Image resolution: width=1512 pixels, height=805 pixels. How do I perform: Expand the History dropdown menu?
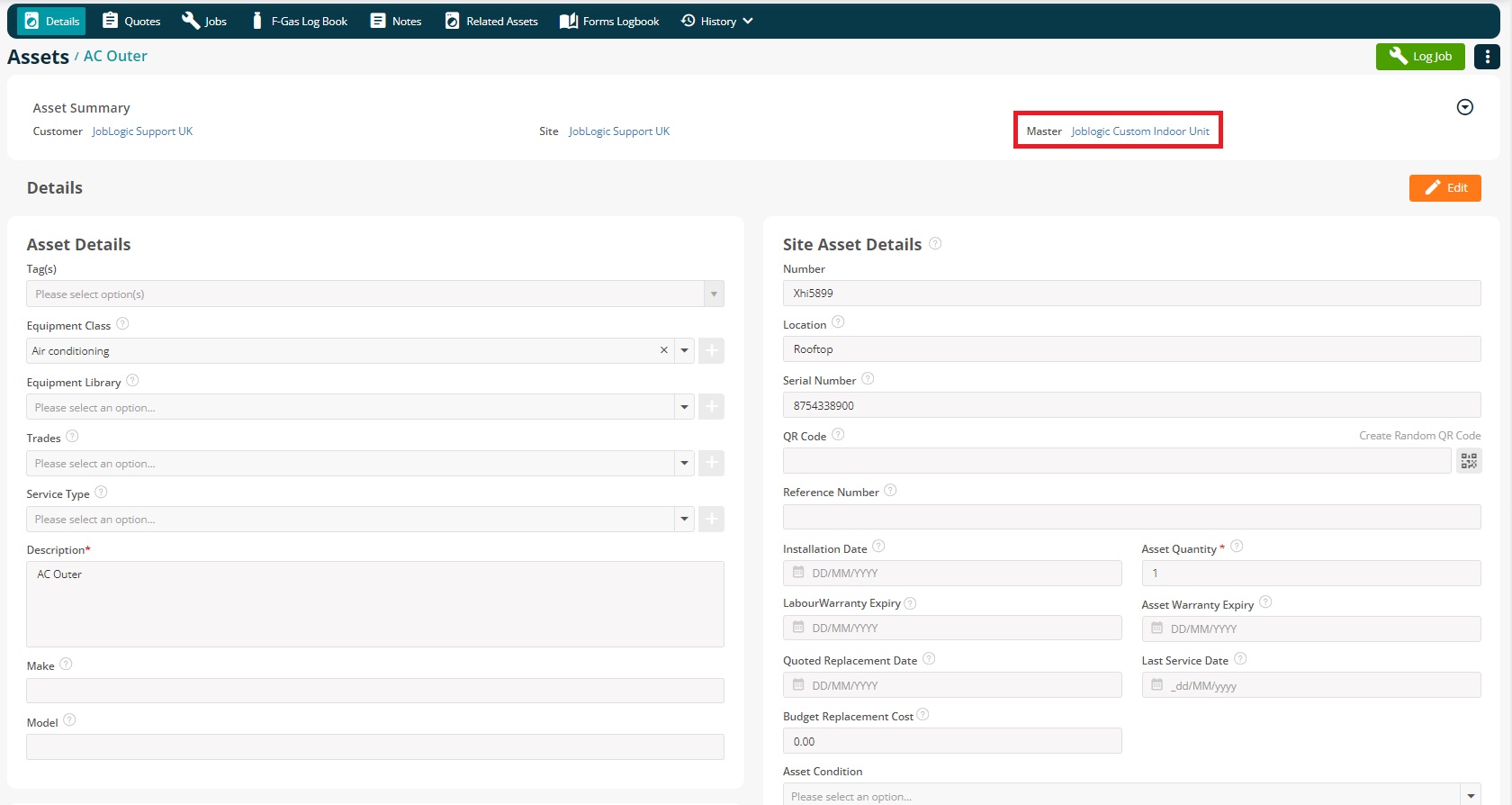tap(717, 21)
